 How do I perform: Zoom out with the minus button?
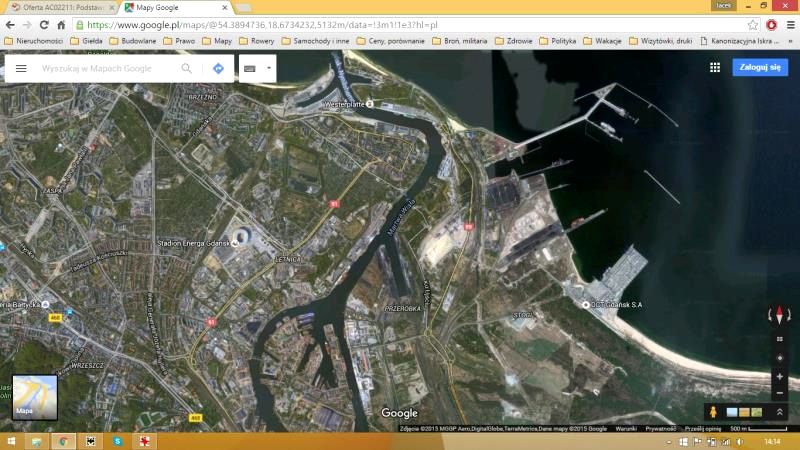(x=779, y=393)
